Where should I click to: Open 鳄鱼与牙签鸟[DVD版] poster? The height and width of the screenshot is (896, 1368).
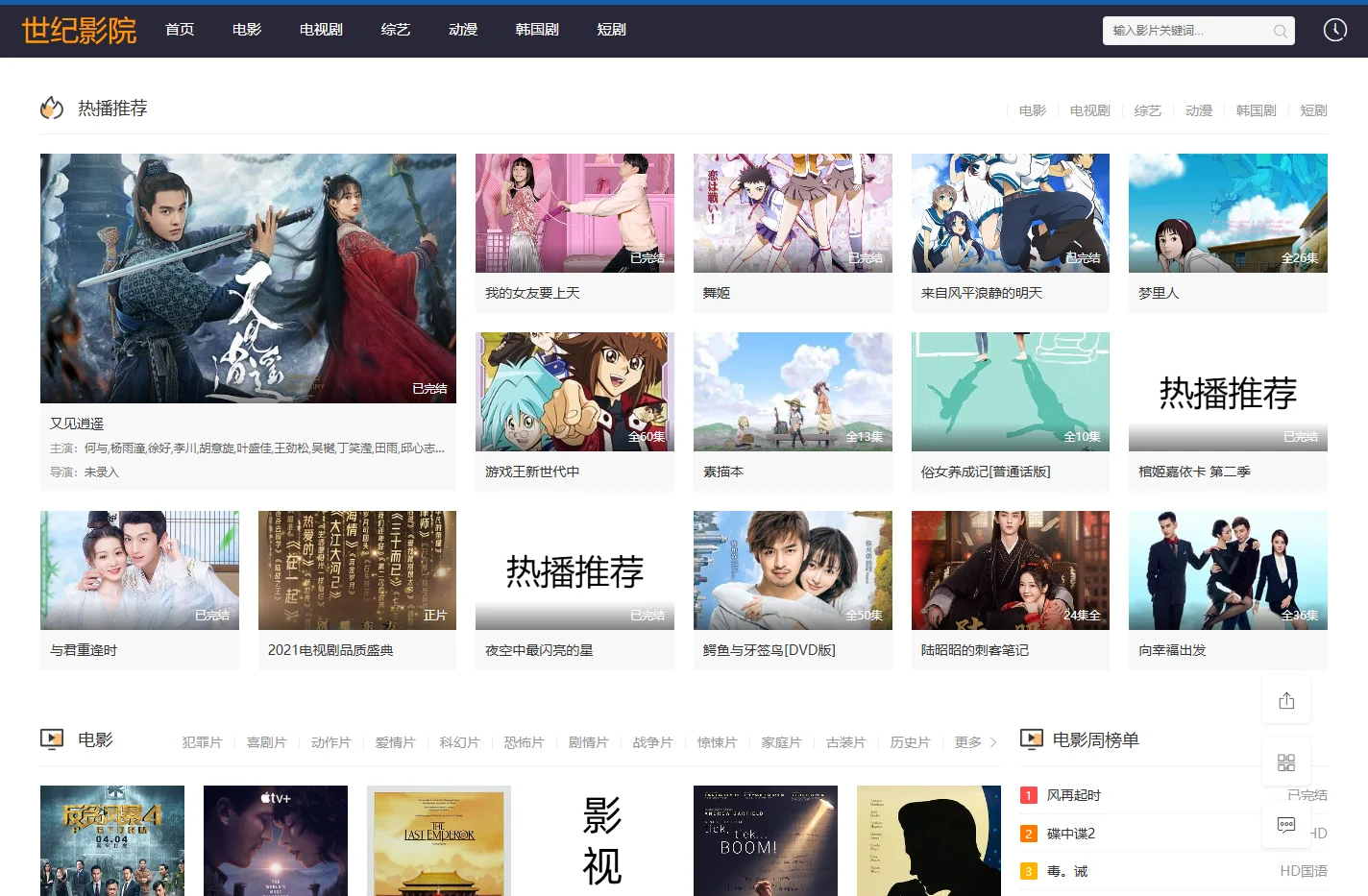(x=793, y=570)
